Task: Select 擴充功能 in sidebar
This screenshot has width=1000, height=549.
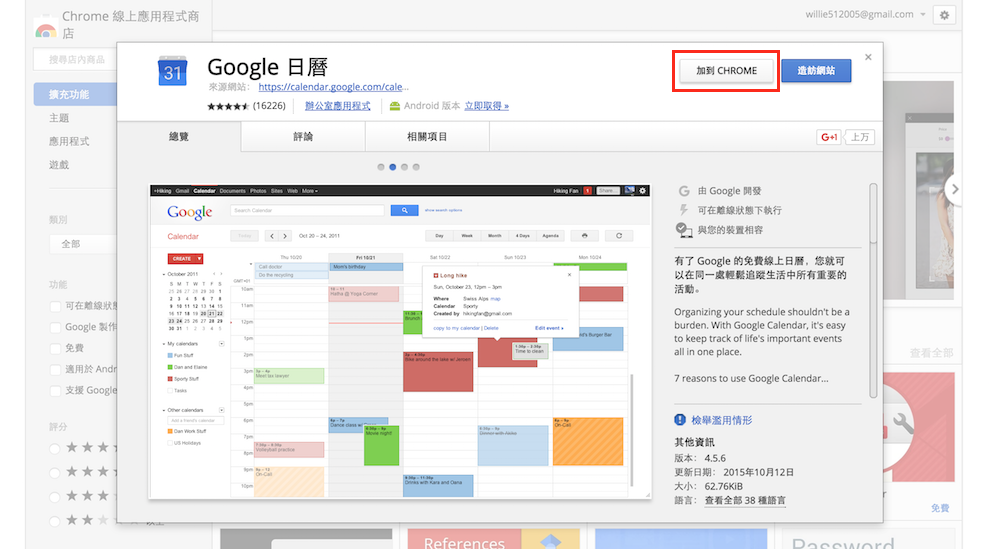Action: [75, 94]
